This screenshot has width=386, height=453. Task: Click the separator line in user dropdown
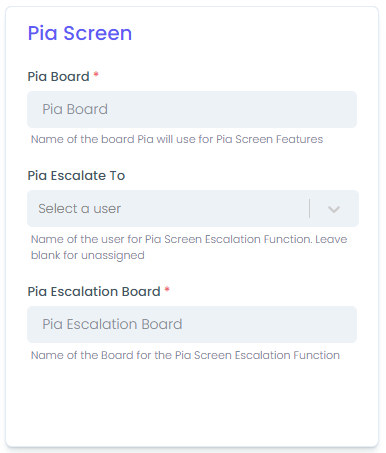310,209
